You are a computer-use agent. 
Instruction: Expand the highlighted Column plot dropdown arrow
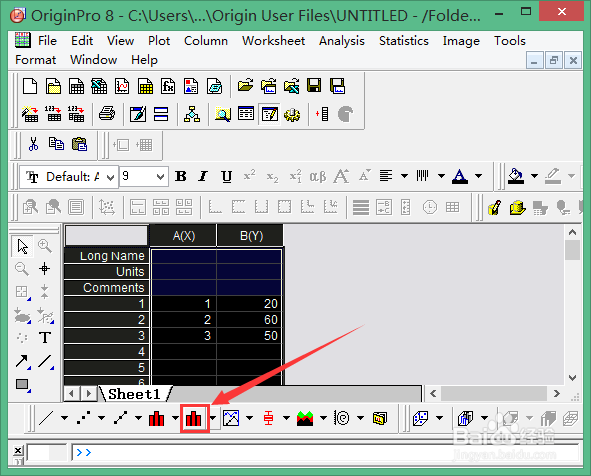click(213, 418)
